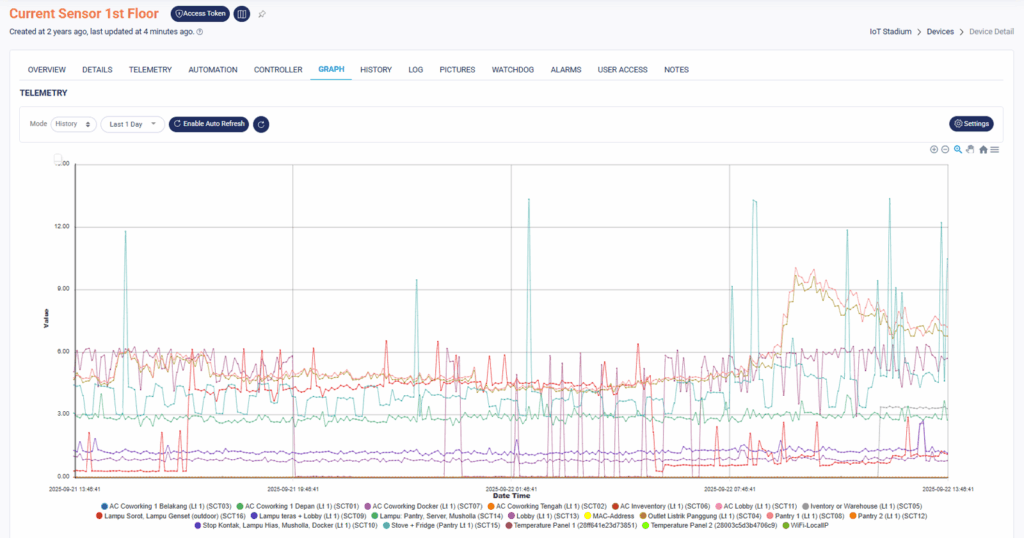This screenshot has height=538, width=1024.
Task: Click the zoom in chart icon
Action: [x=934, y=149]
